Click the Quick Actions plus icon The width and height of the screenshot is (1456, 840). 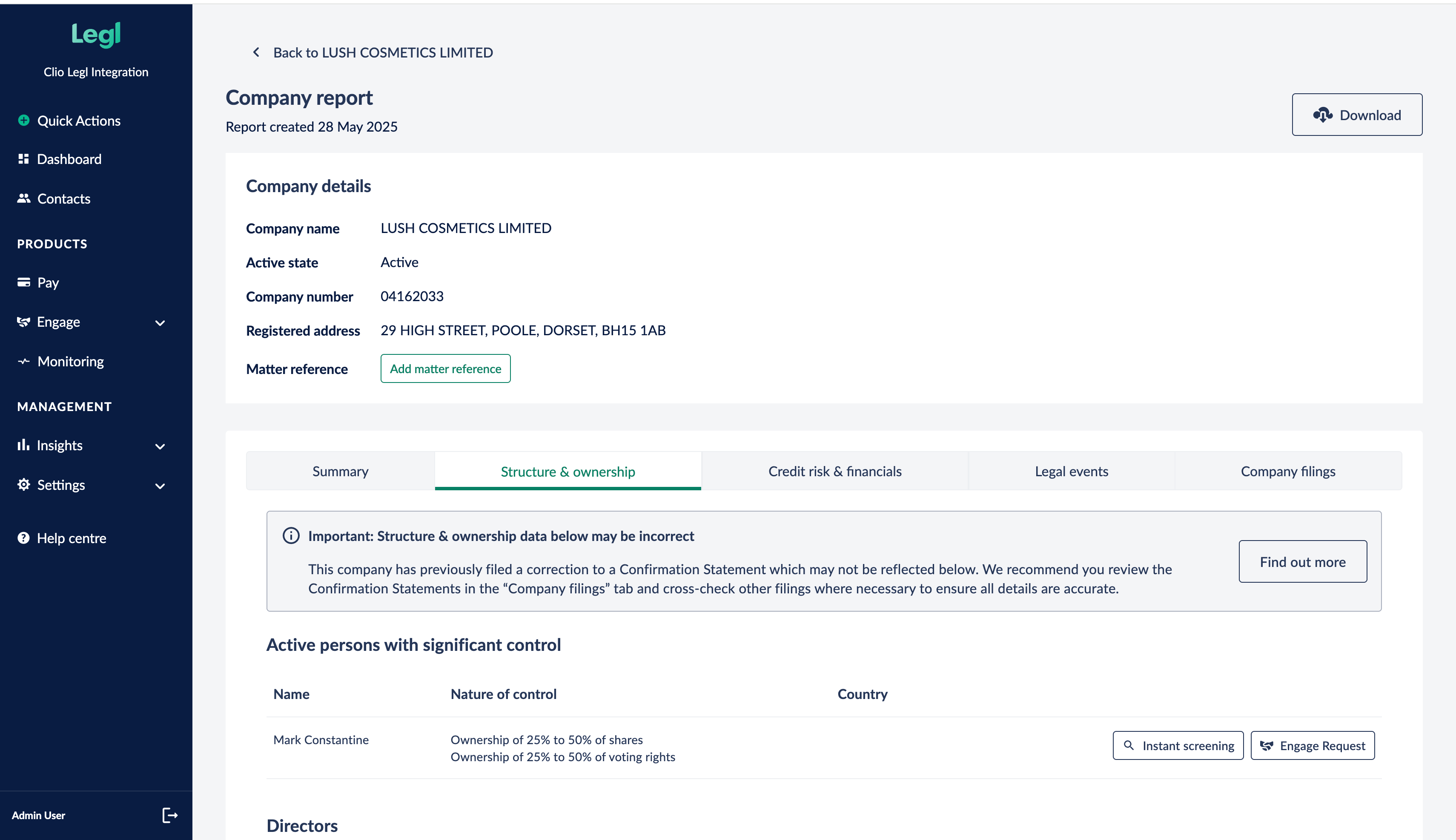point(24,121)
